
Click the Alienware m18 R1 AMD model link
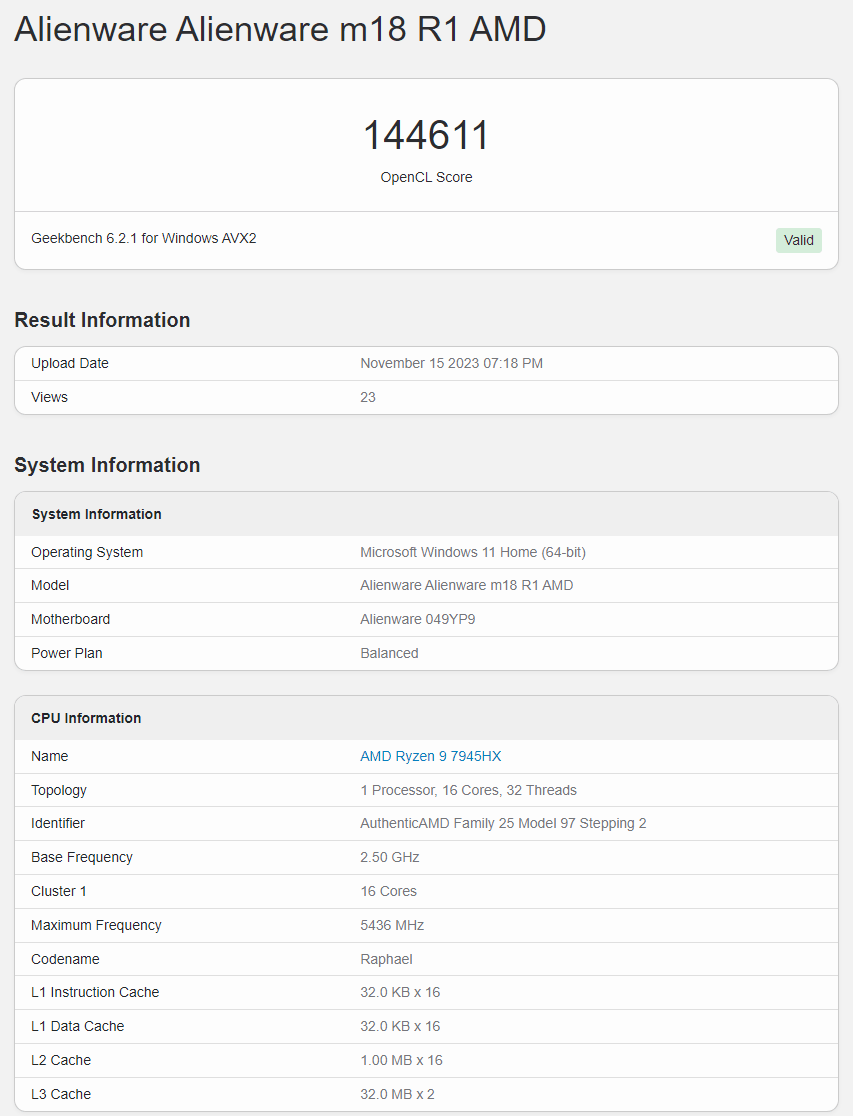click(466, 585)
